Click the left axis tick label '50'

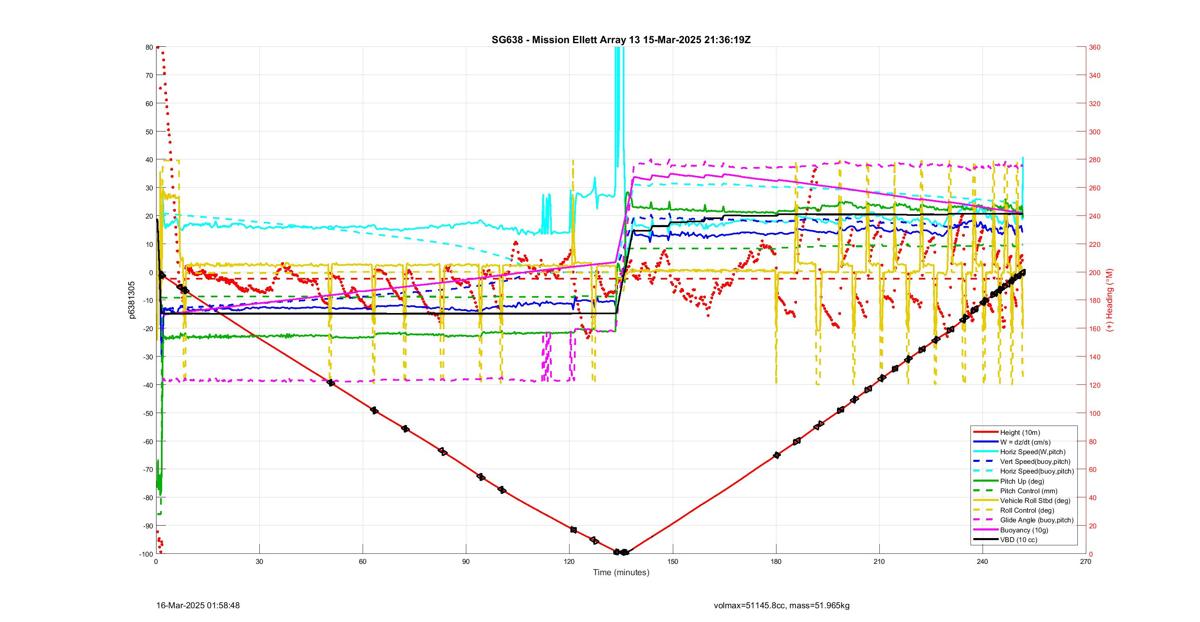[148, 131]
